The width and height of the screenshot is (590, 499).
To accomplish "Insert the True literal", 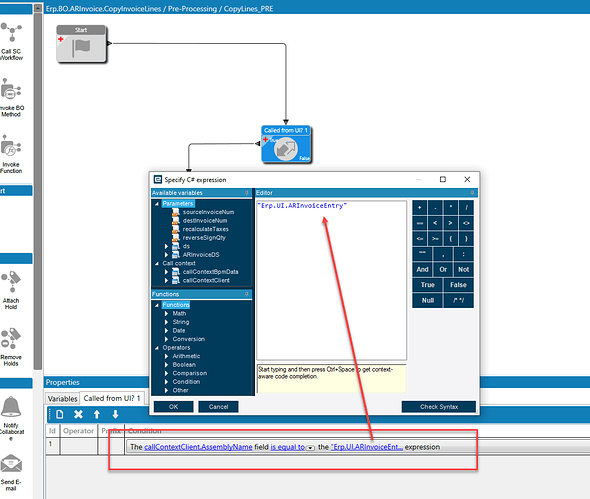I will [x=427, y=285].
